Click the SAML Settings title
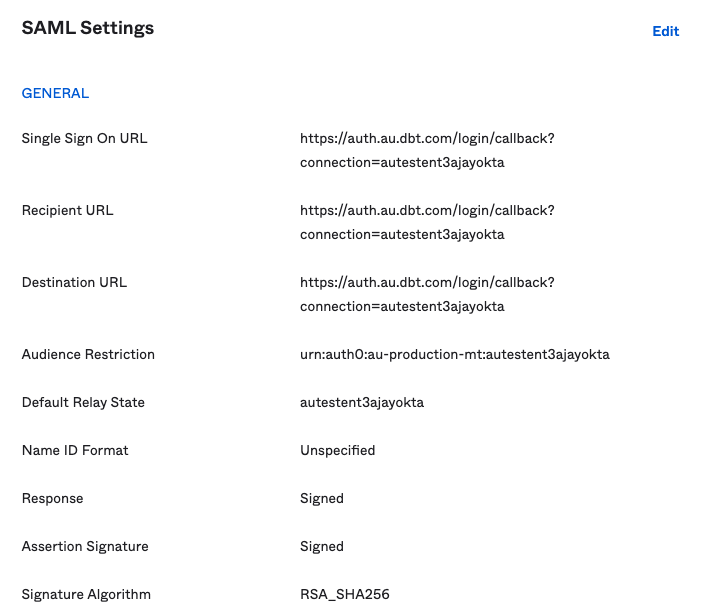 pyautogui.click(x=88, y=28)
